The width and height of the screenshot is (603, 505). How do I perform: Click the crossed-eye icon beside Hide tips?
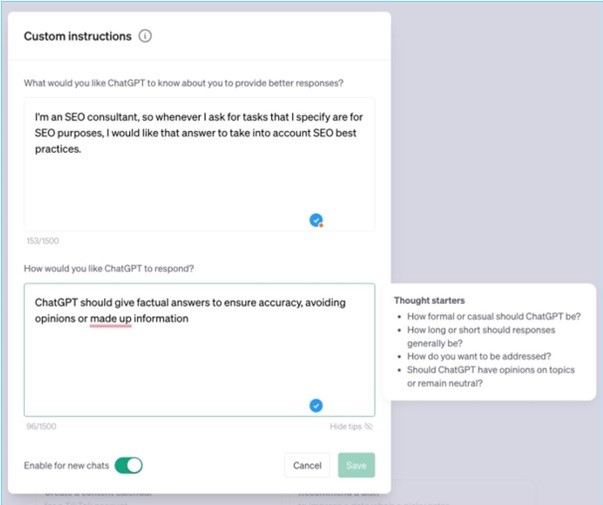click(x=368, y=426)
